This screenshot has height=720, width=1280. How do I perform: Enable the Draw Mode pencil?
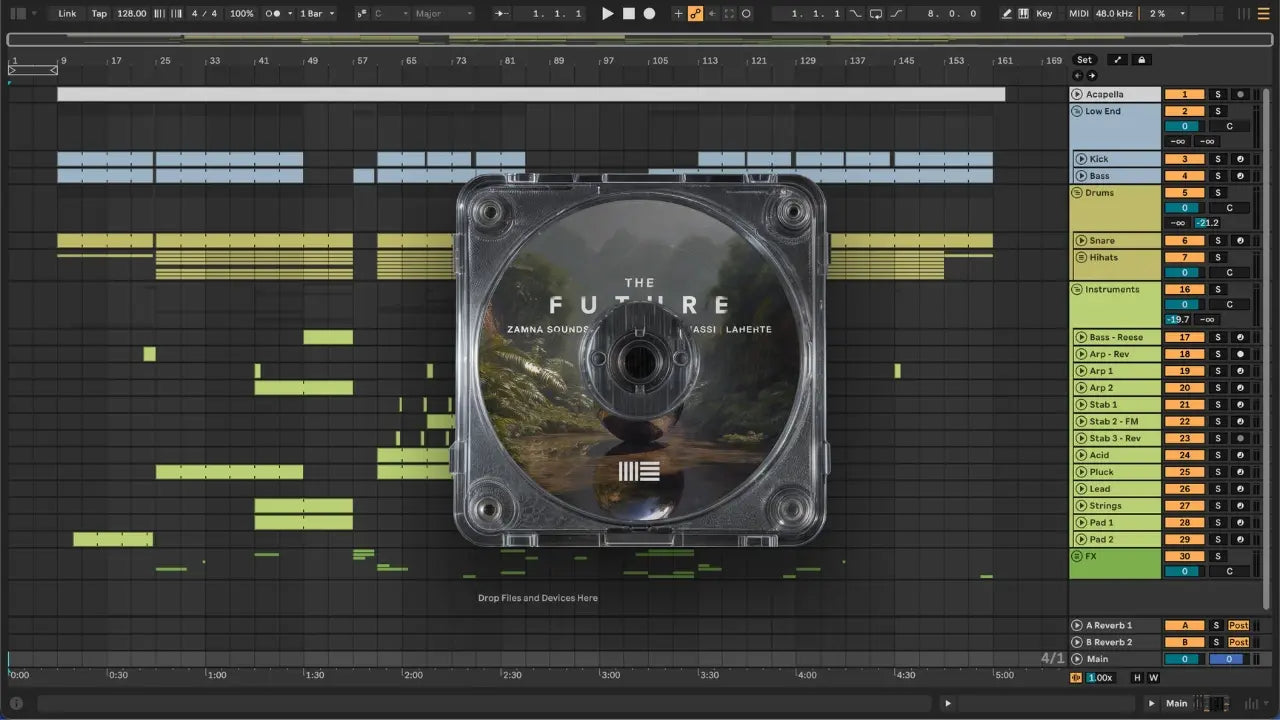click(x=1007, y=14)
